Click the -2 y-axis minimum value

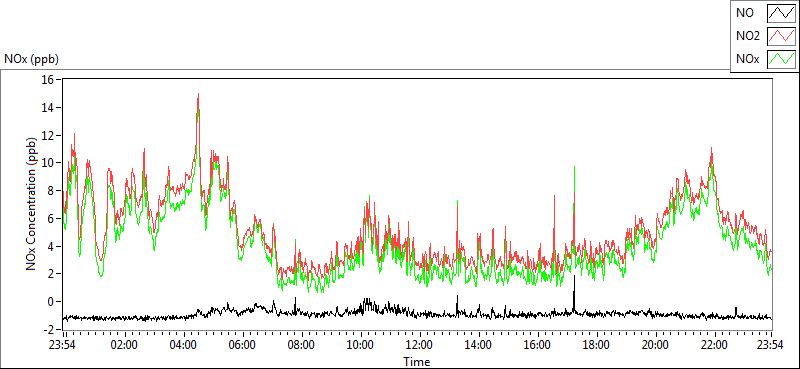click(x=49, y=329)
